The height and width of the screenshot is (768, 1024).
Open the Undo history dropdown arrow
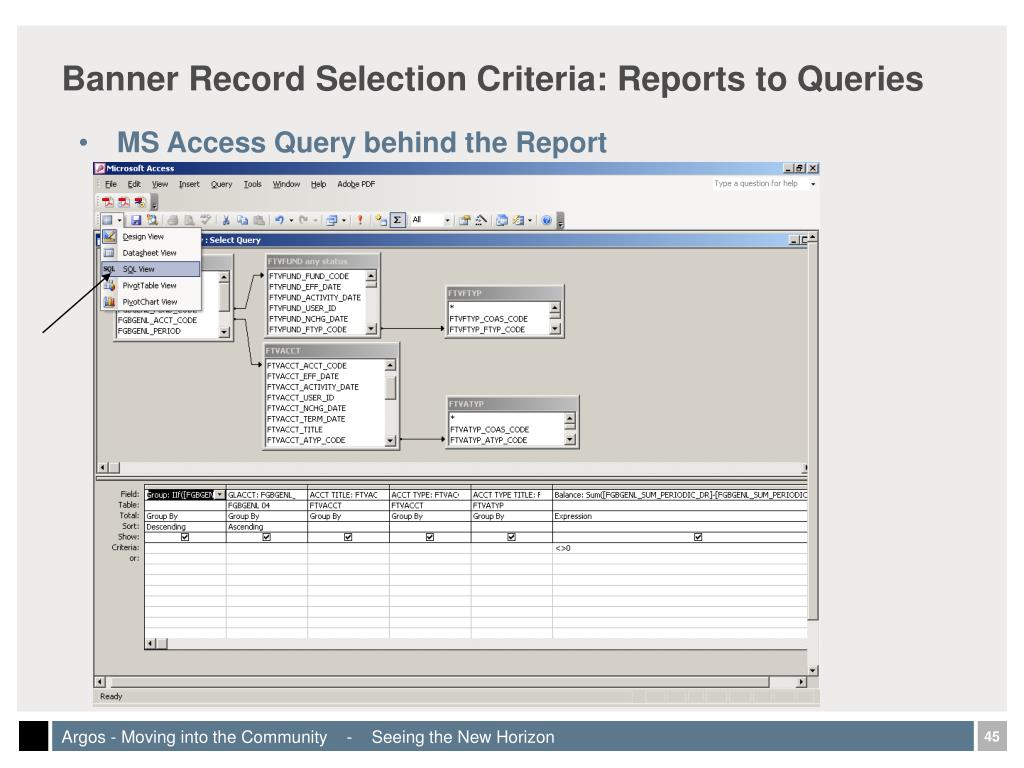point(291,220)
